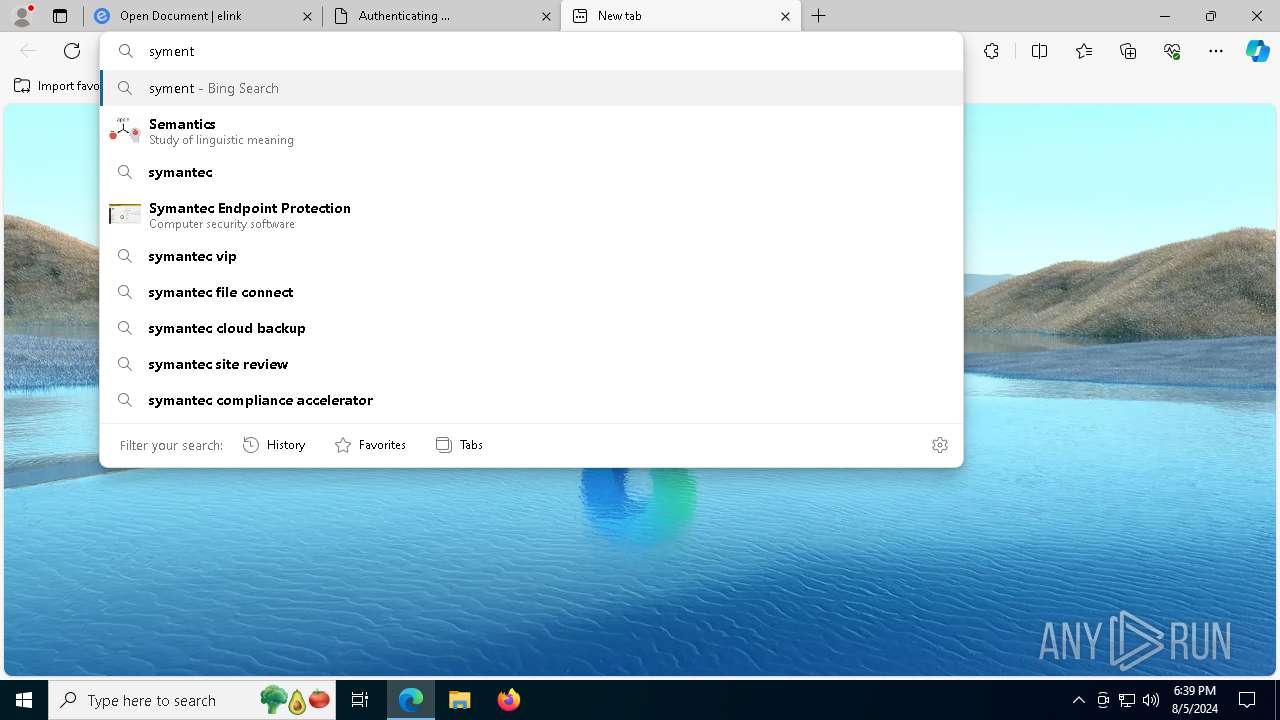Open the notification center icon
The image size is (1280, 720).
coord(1247,700)
